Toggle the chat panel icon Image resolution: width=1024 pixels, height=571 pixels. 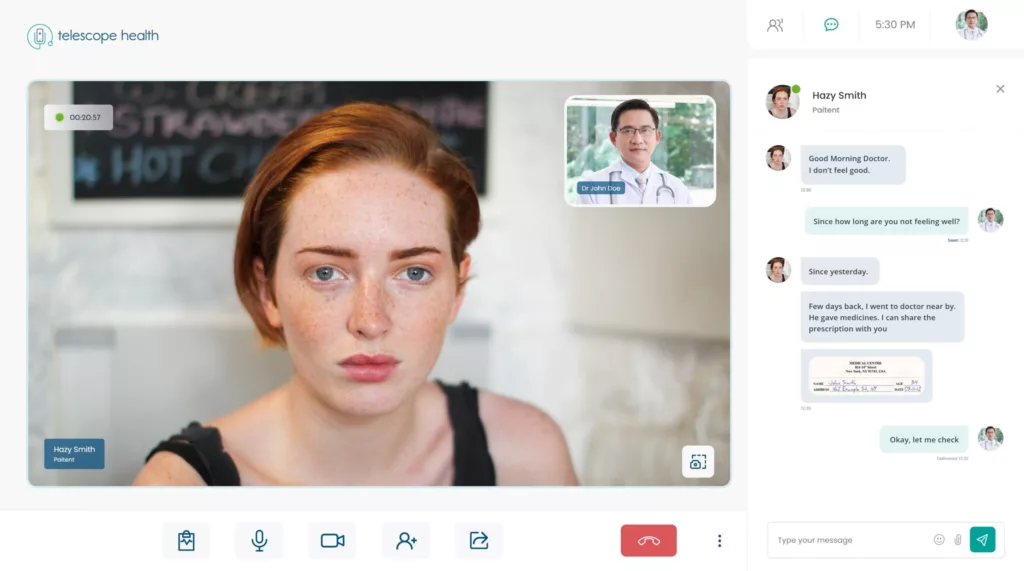point(831,25)
